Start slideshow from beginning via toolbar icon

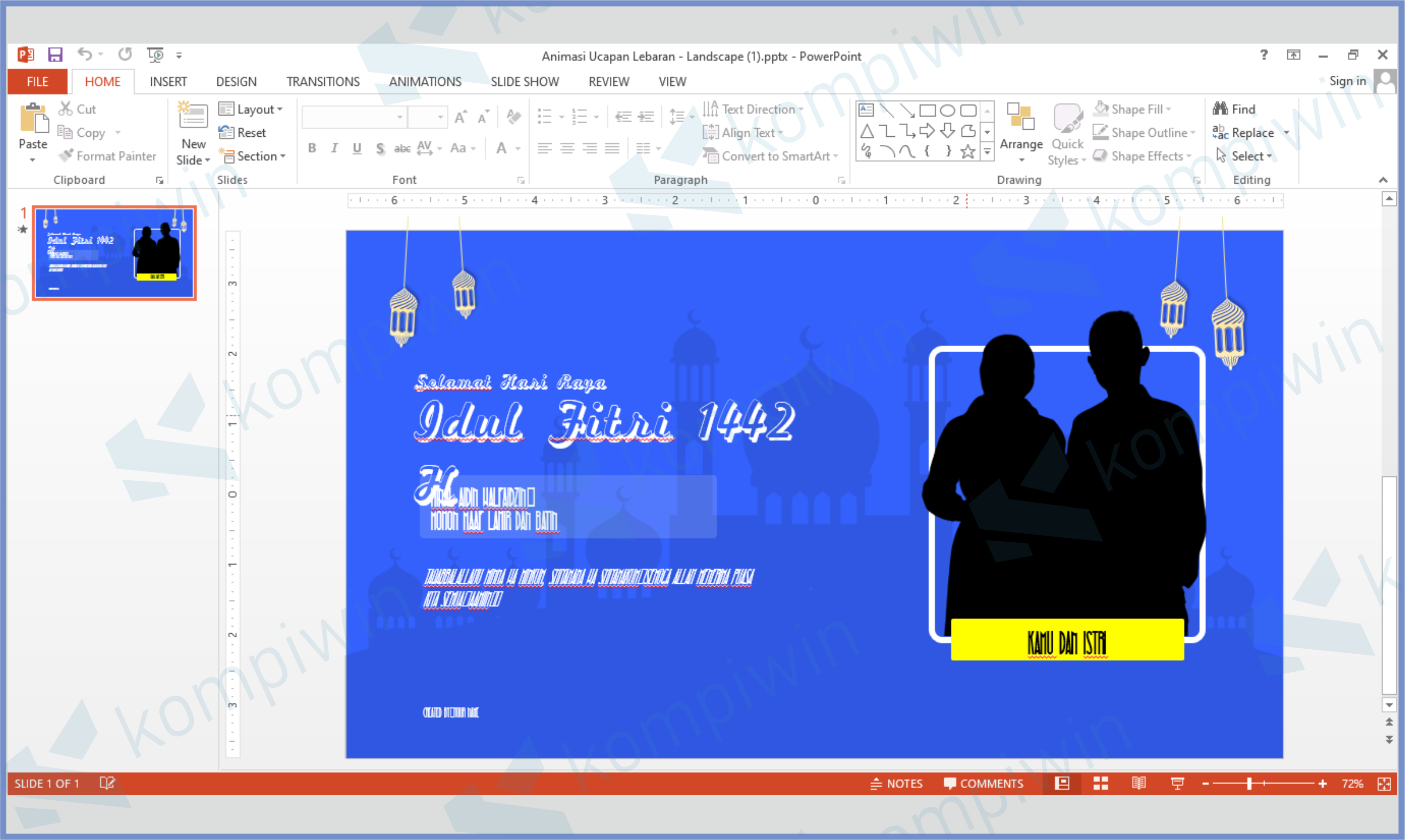[155, 55]
